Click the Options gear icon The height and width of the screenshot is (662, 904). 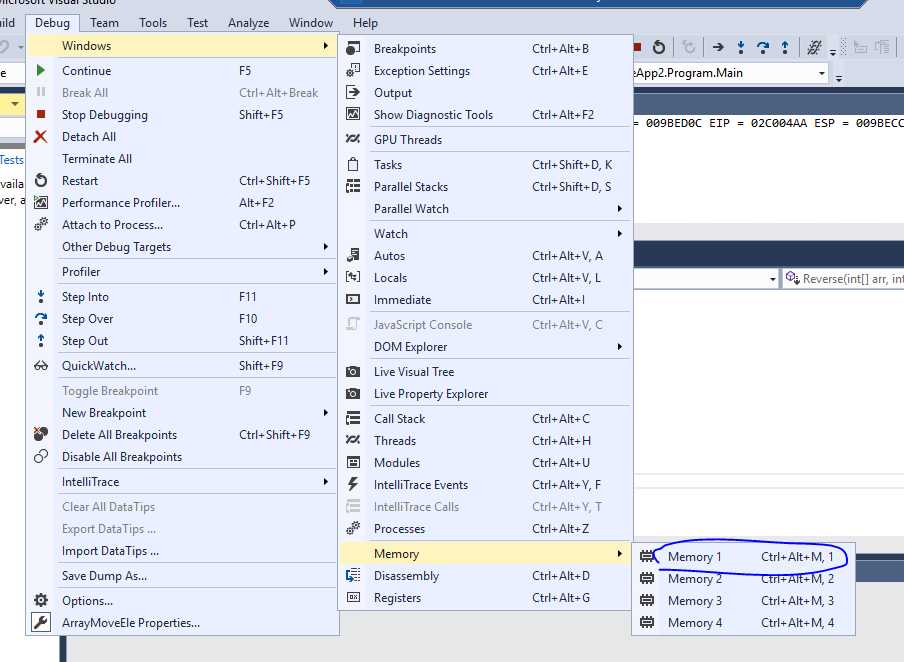tap(40, 600)
